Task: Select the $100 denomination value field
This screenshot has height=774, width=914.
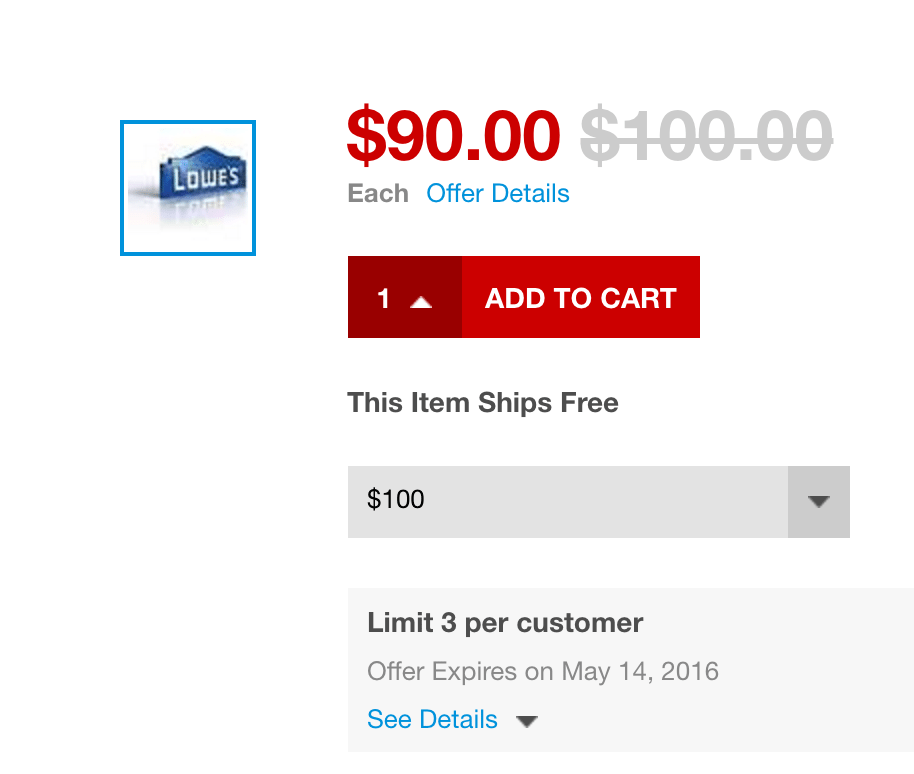Action: [567, 501]
